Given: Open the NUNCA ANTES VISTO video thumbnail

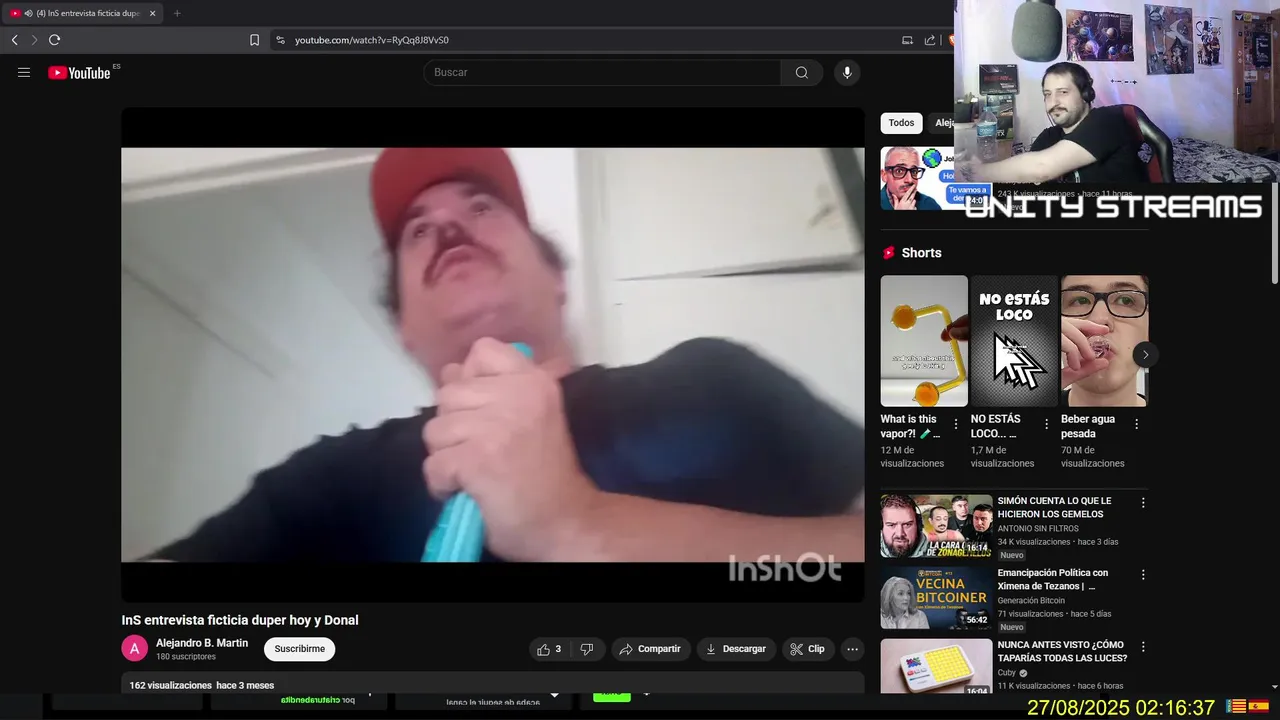Looking at the screenshot, I should coord(937,667).
